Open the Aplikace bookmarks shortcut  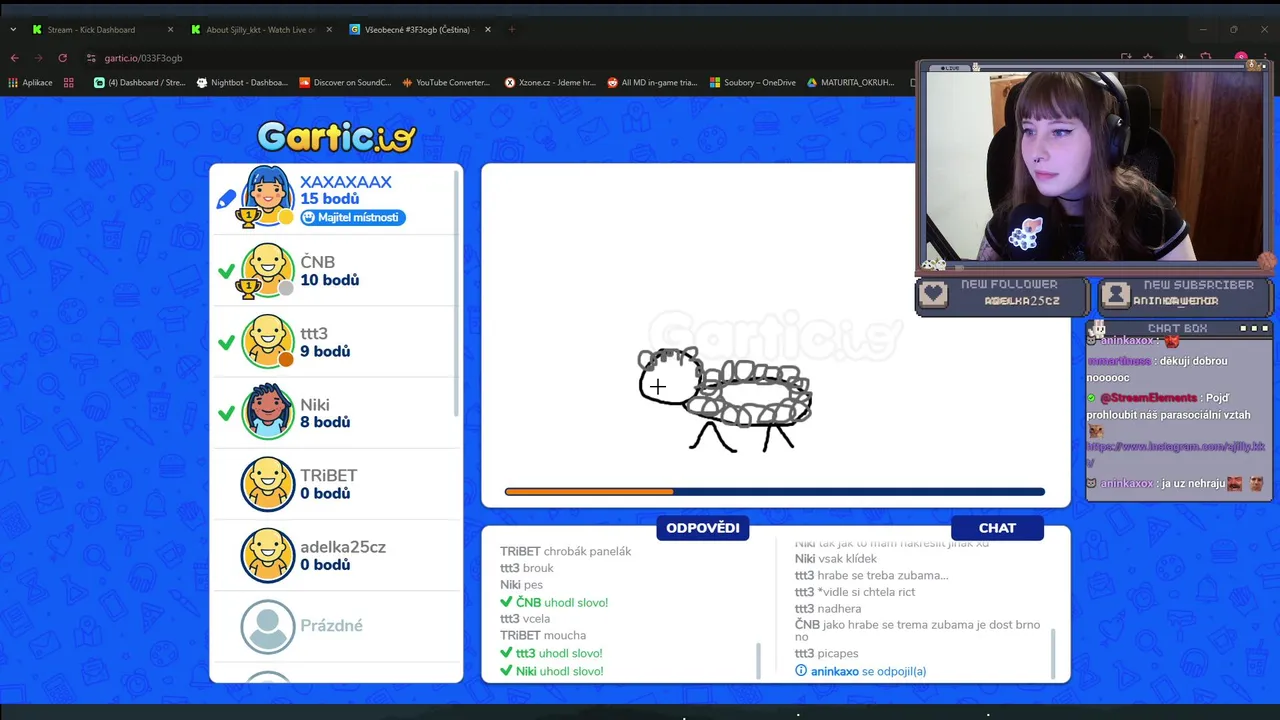(31, 83)
